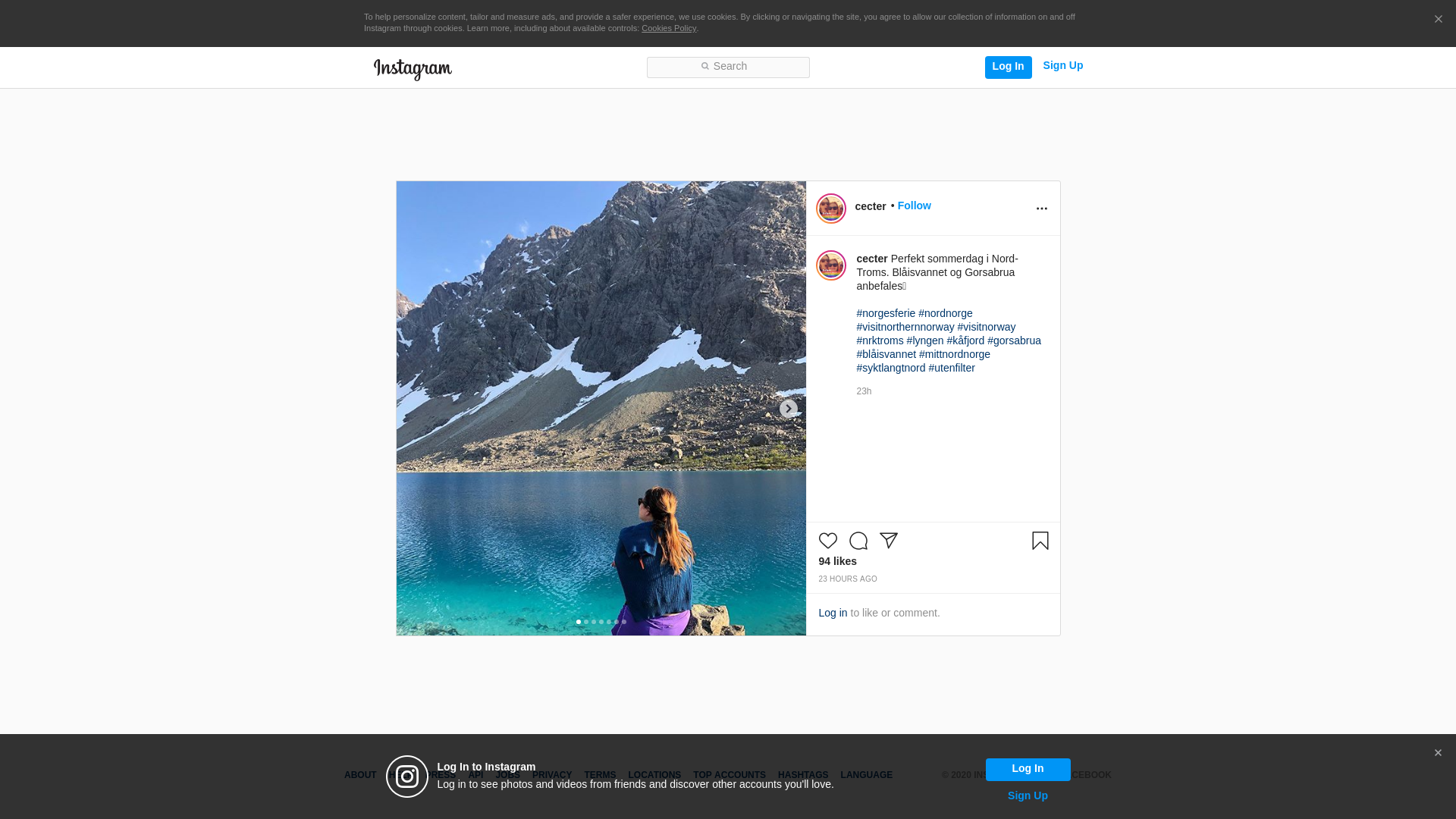Image resolution: width=1456 pixels, height=819 pixels.
Task: Open HASHTAGS footer menu item
Action: click(x=802, y=775)
